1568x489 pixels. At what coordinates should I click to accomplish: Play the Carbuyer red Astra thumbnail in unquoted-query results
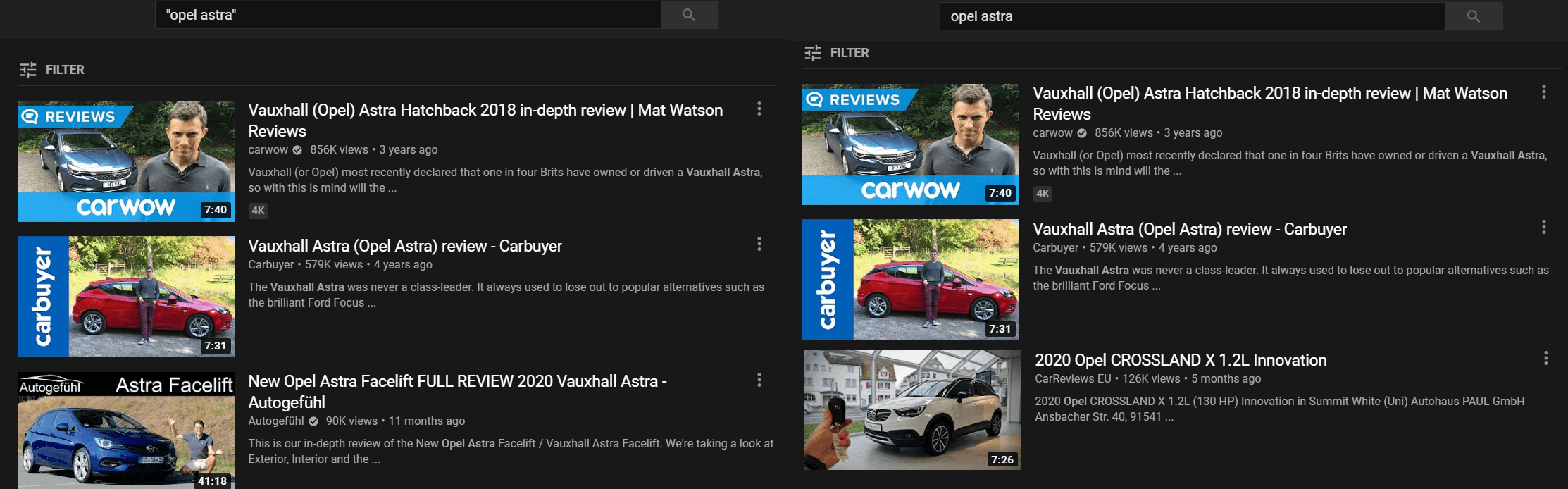[x=911, y=280]
